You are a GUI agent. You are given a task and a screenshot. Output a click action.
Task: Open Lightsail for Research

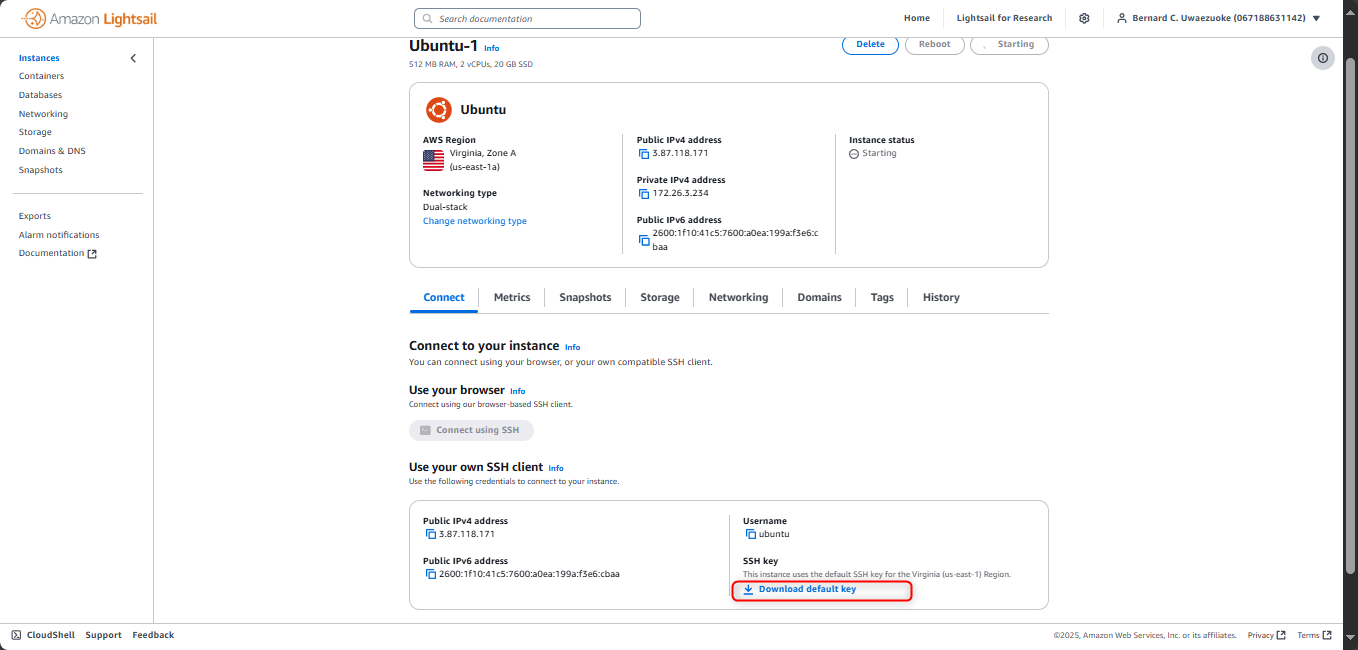(1004, 18)
